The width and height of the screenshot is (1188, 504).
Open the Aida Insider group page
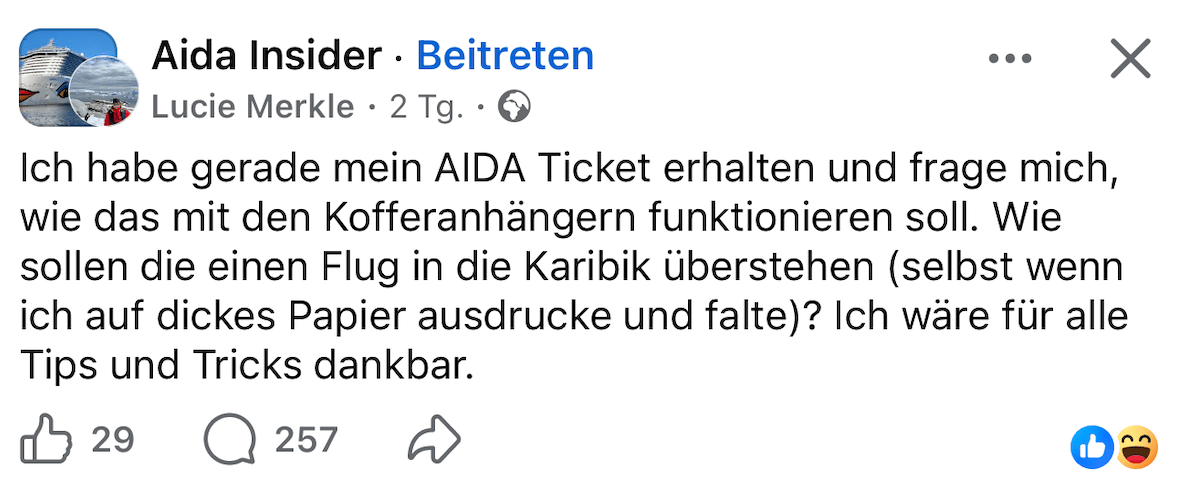(266, 56)
